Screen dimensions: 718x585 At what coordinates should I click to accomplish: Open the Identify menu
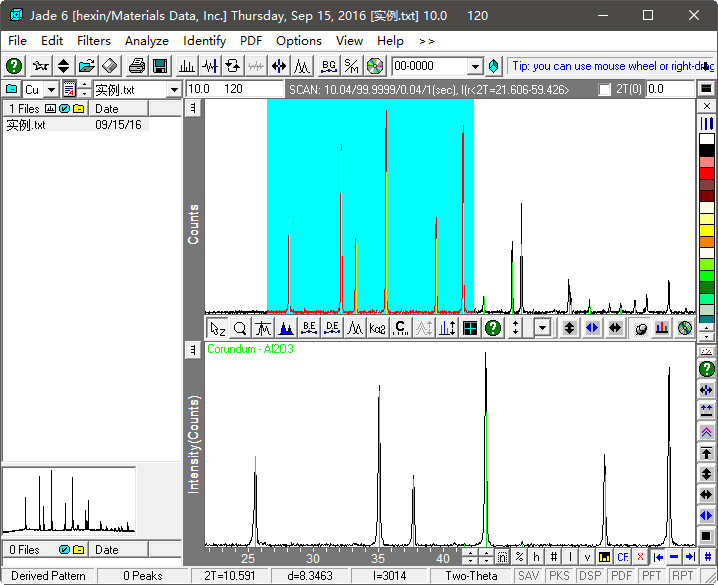205,41
